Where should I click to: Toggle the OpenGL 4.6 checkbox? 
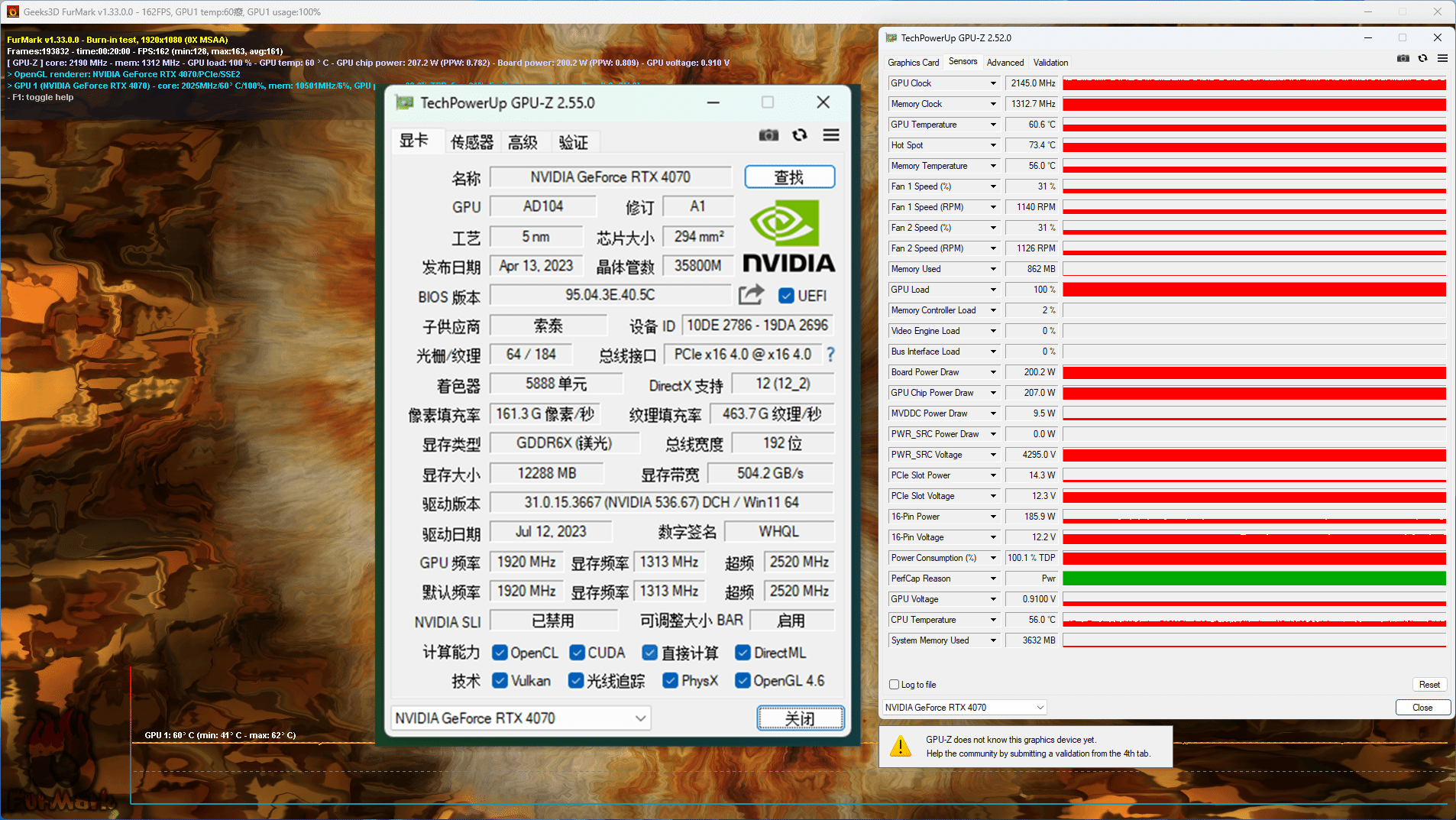coord(743,680)
